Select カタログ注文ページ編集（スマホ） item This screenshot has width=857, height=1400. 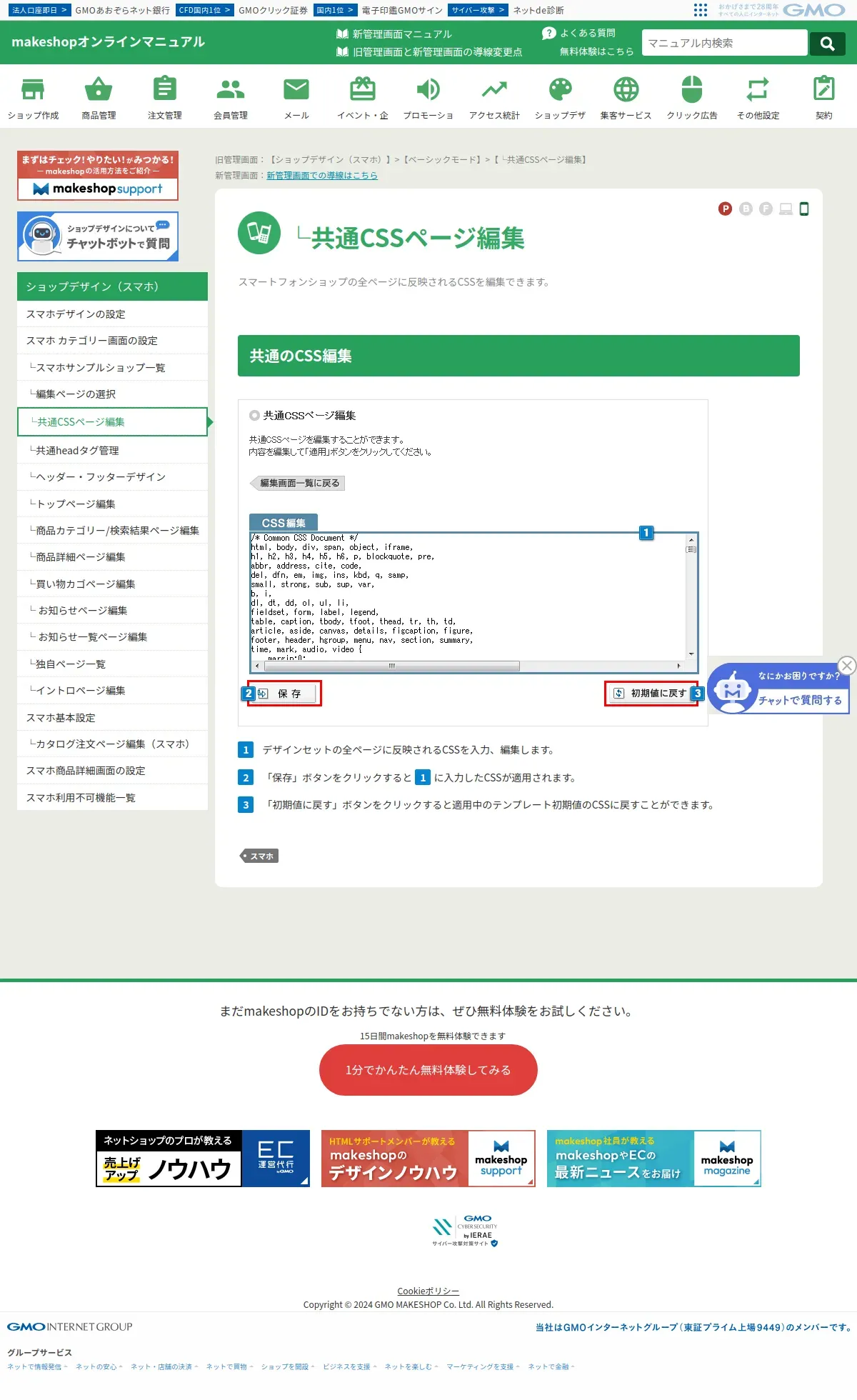pos(112,744)
